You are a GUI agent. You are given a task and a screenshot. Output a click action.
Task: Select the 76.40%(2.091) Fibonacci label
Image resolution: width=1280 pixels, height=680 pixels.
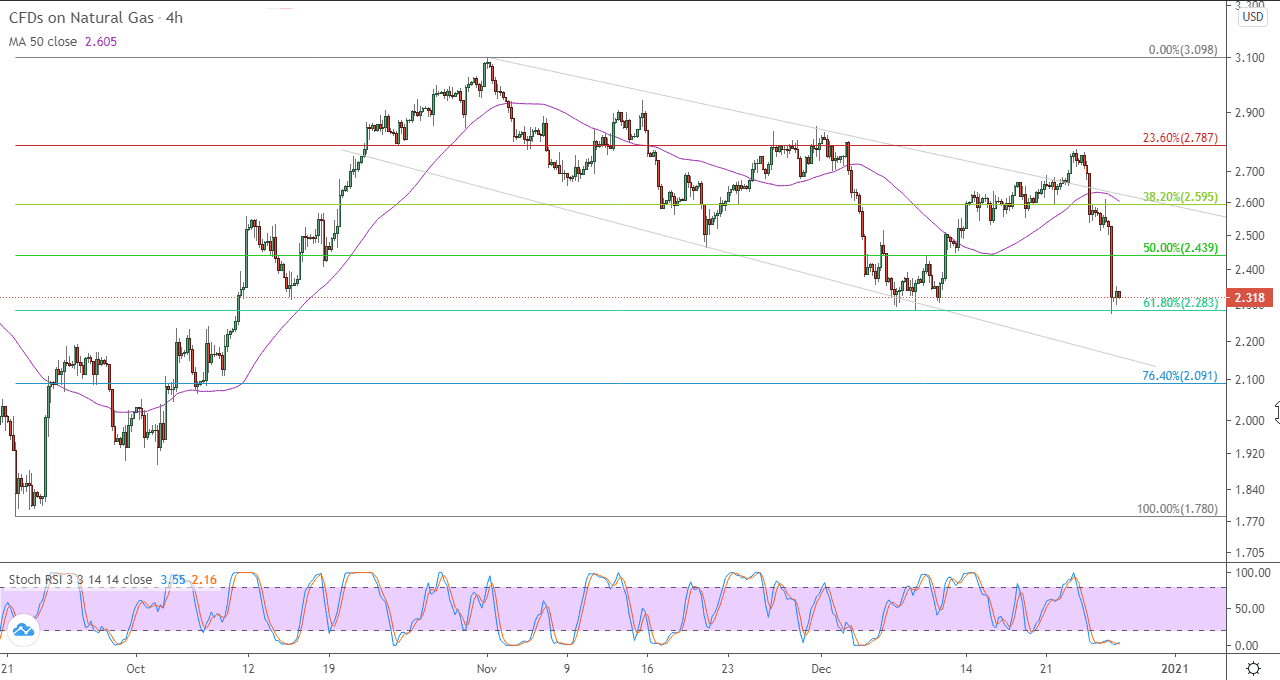pos(1180,376)
